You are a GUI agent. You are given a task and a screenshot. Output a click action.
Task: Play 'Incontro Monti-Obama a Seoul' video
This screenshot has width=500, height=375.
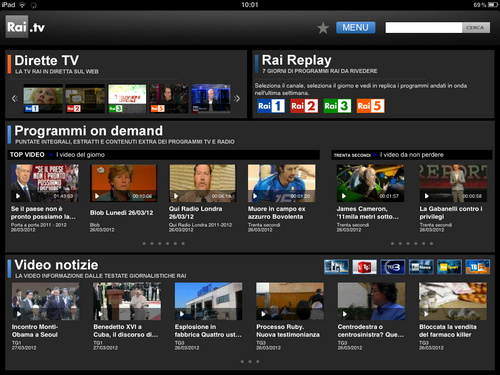coord(45,301)
